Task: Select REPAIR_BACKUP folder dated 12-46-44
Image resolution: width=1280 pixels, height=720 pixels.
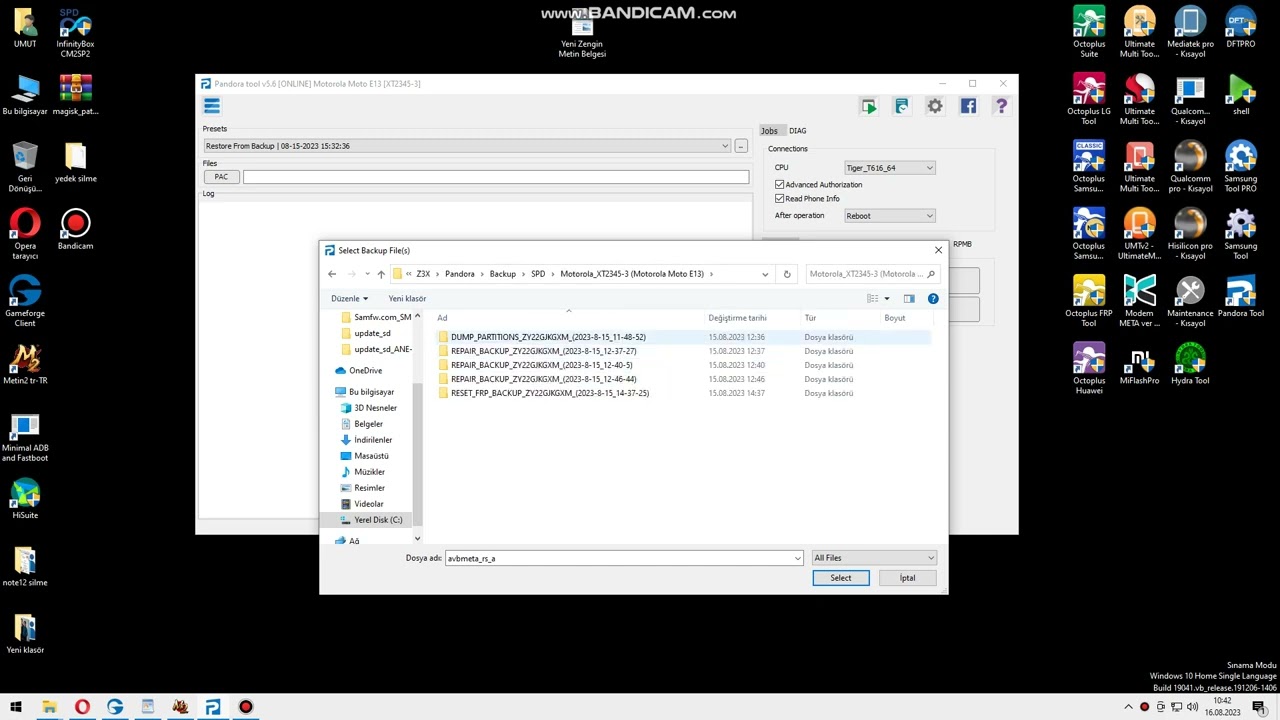Action: 542,379
